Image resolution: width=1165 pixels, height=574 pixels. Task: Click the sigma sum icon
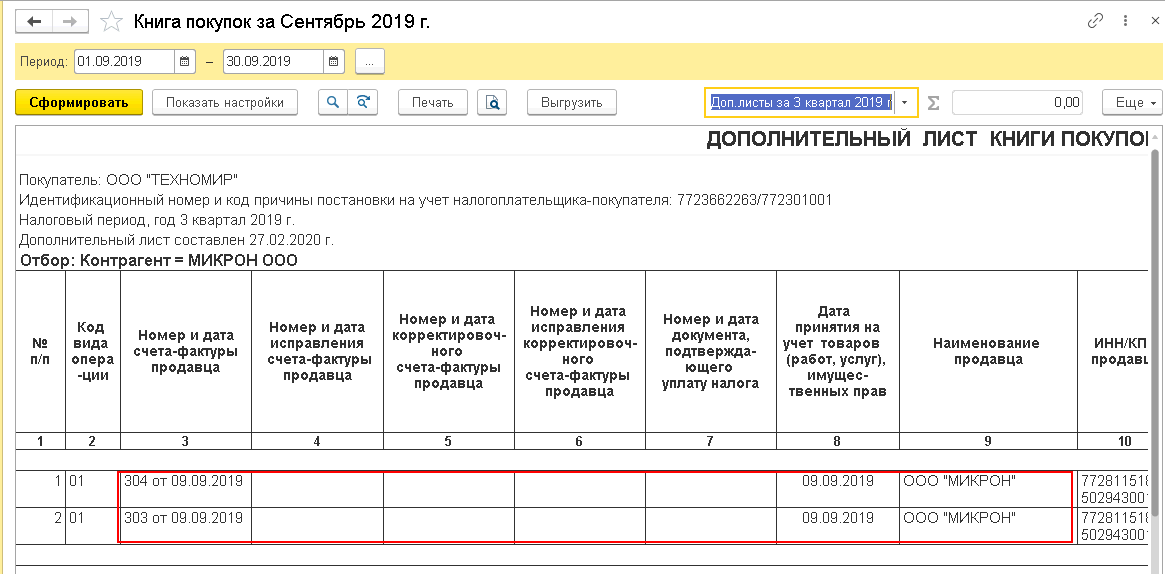(934, 102)
